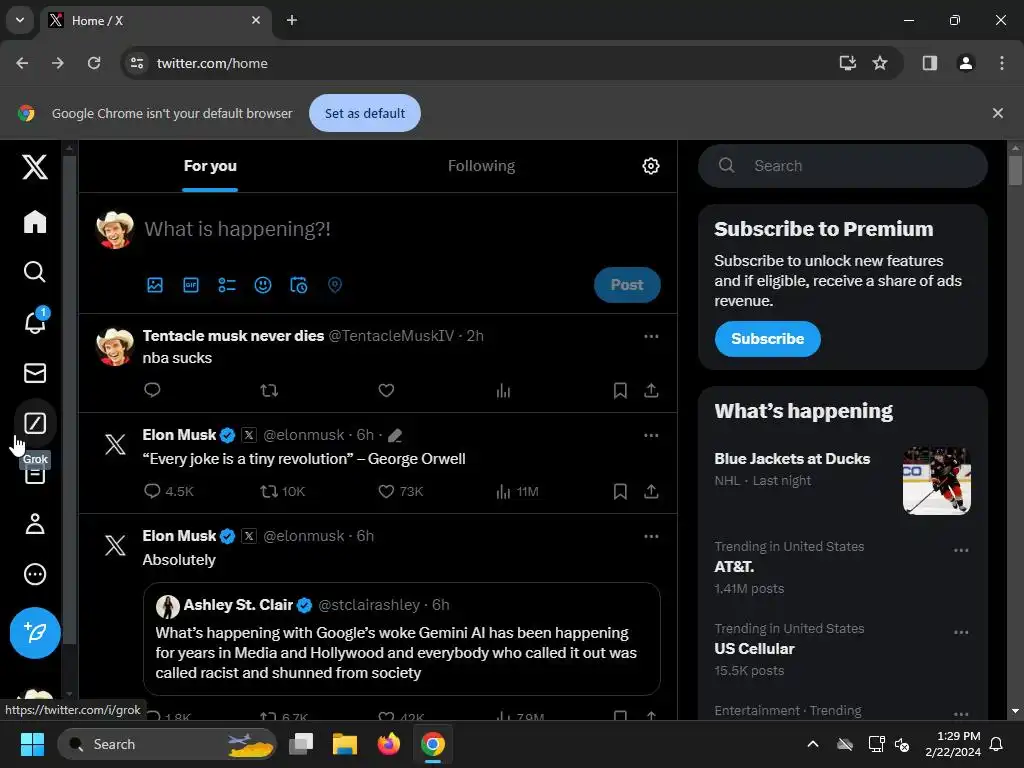Open Ashley St. Clair quoted post
This screenshot has height=768, width=1024.
coord(402,639)
